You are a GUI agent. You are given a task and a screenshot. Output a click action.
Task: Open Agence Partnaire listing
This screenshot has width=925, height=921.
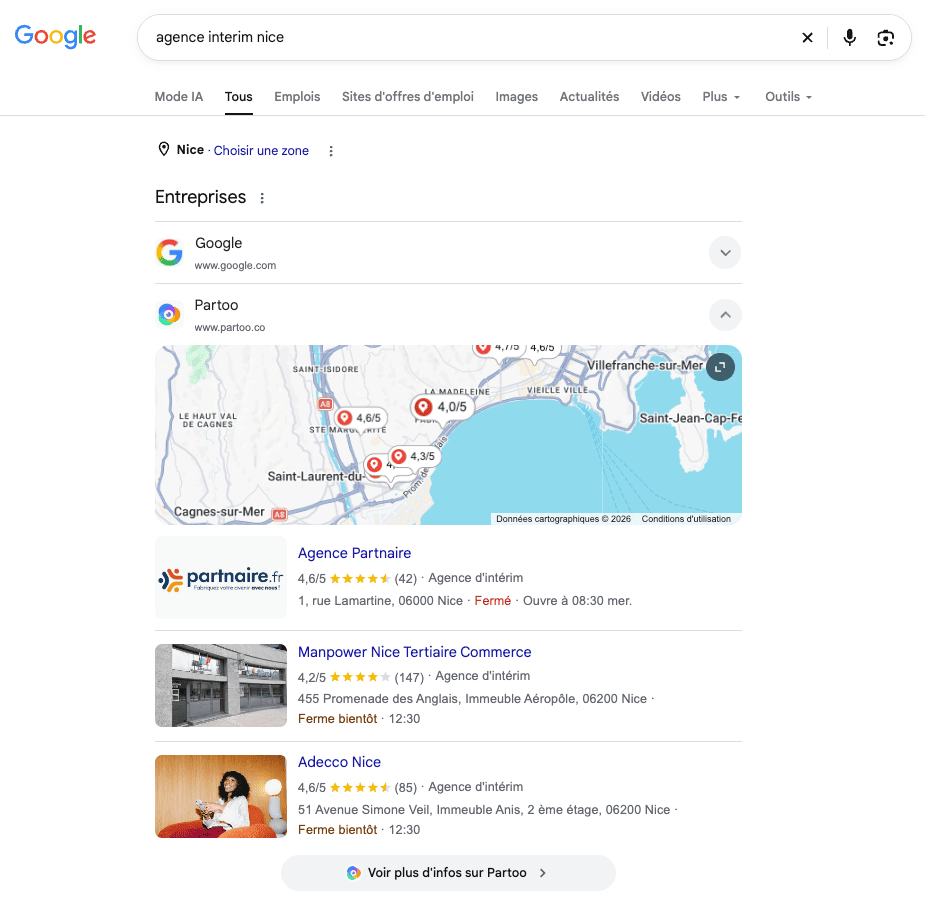click(x=355, y=553)
